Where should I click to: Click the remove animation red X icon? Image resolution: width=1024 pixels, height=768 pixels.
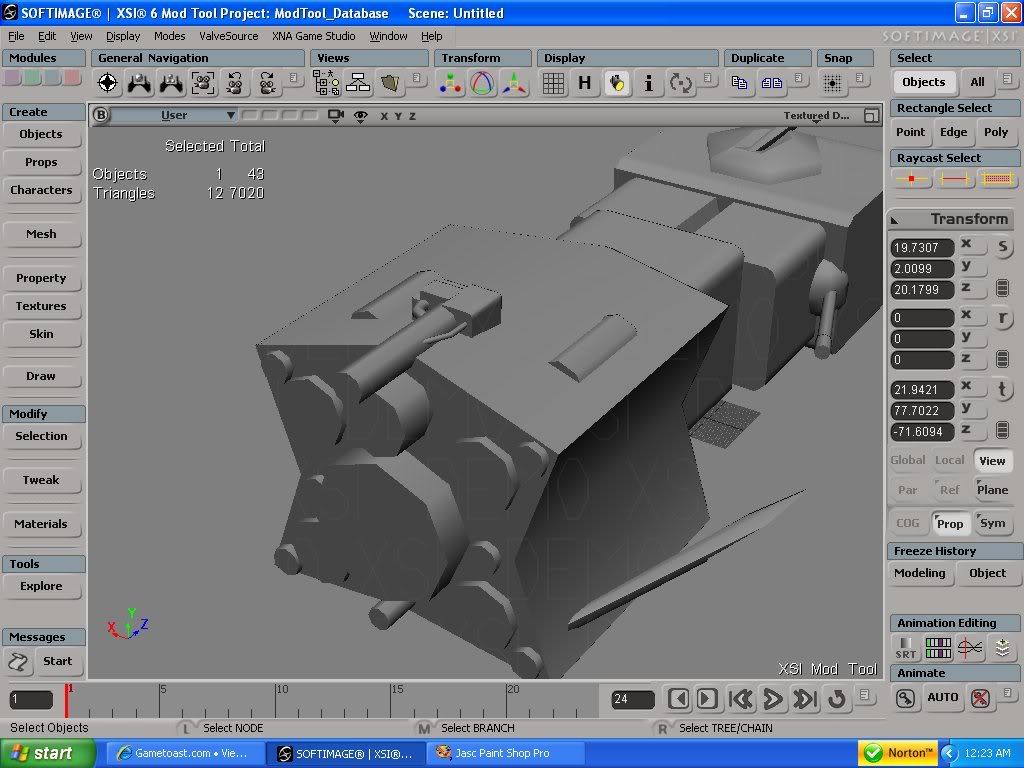[980, 698]
